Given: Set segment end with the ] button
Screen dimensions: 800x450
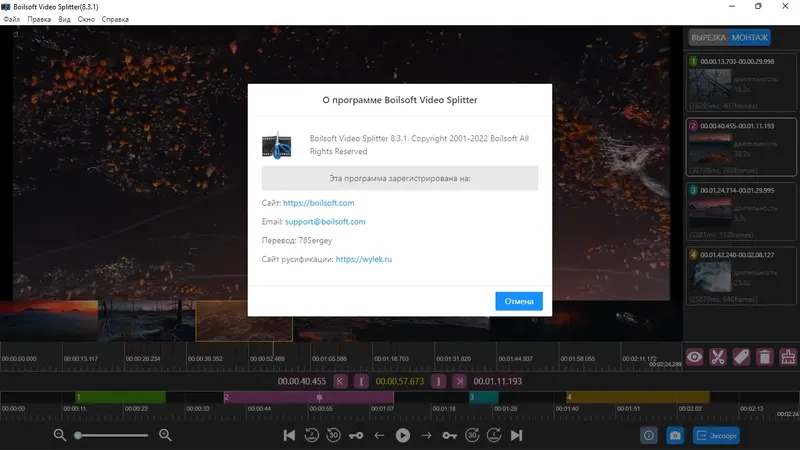Looking at the screenshot, I should click(x=438, y=381).
